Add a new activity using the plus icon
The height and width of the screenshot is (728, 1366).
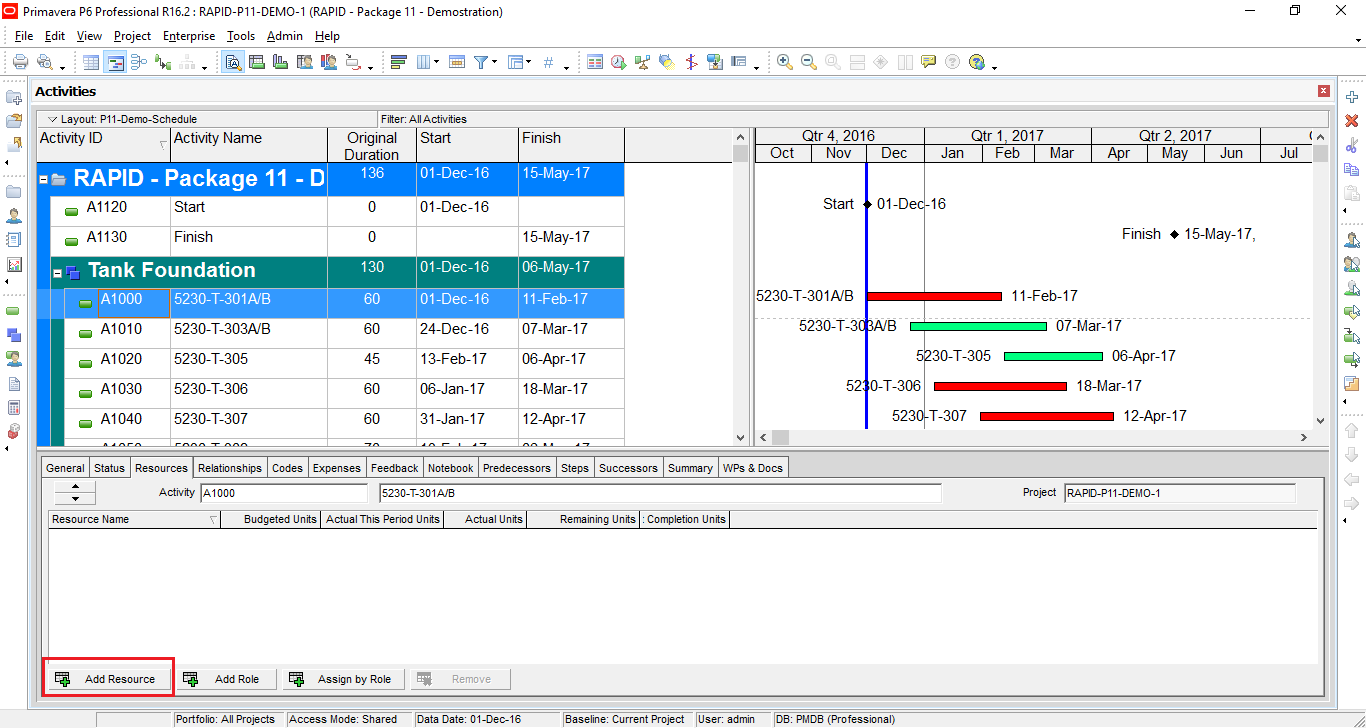[1351, 97]
